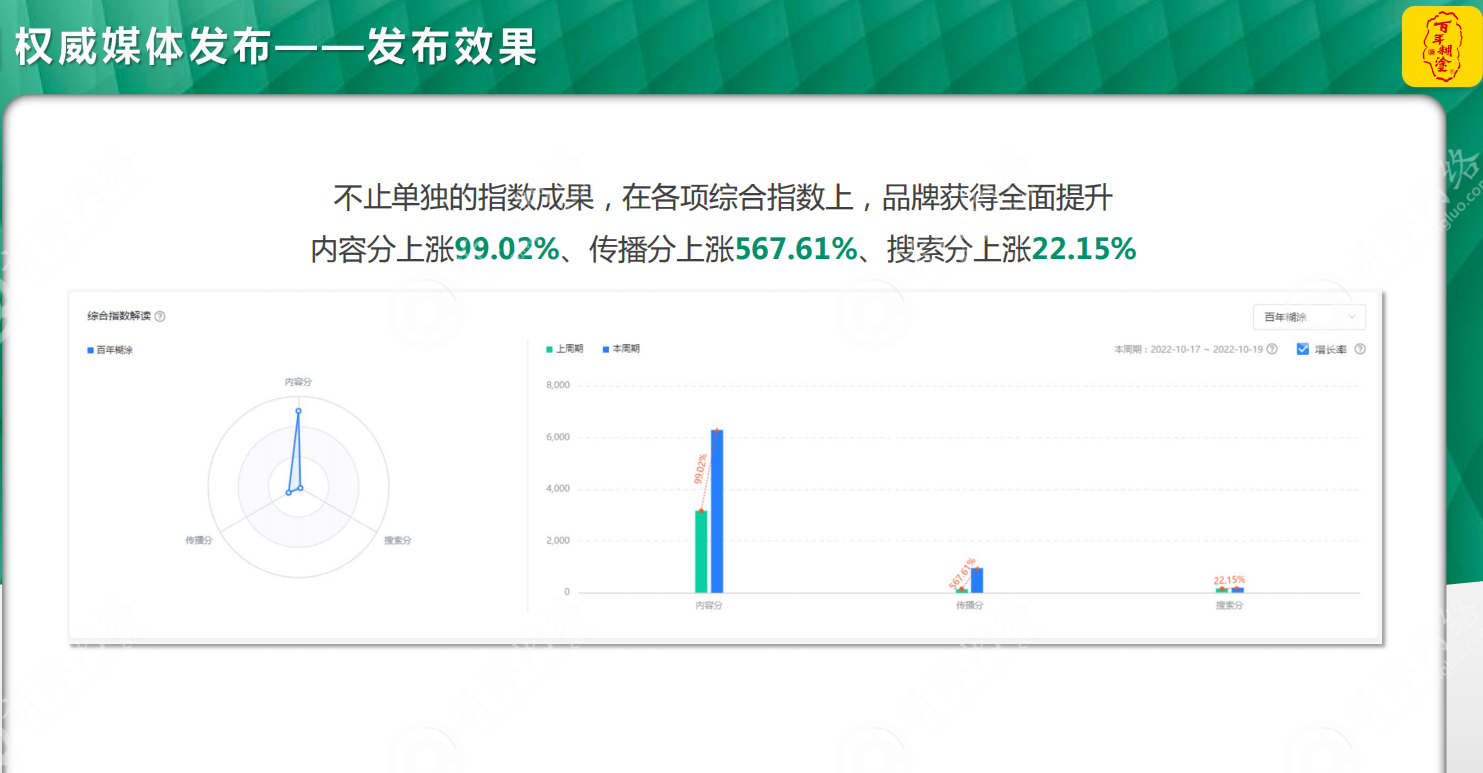Screen dimensions: 1483x773
Task: Toggle 上周期 legend series visibility
Action: tap(568, 349)
